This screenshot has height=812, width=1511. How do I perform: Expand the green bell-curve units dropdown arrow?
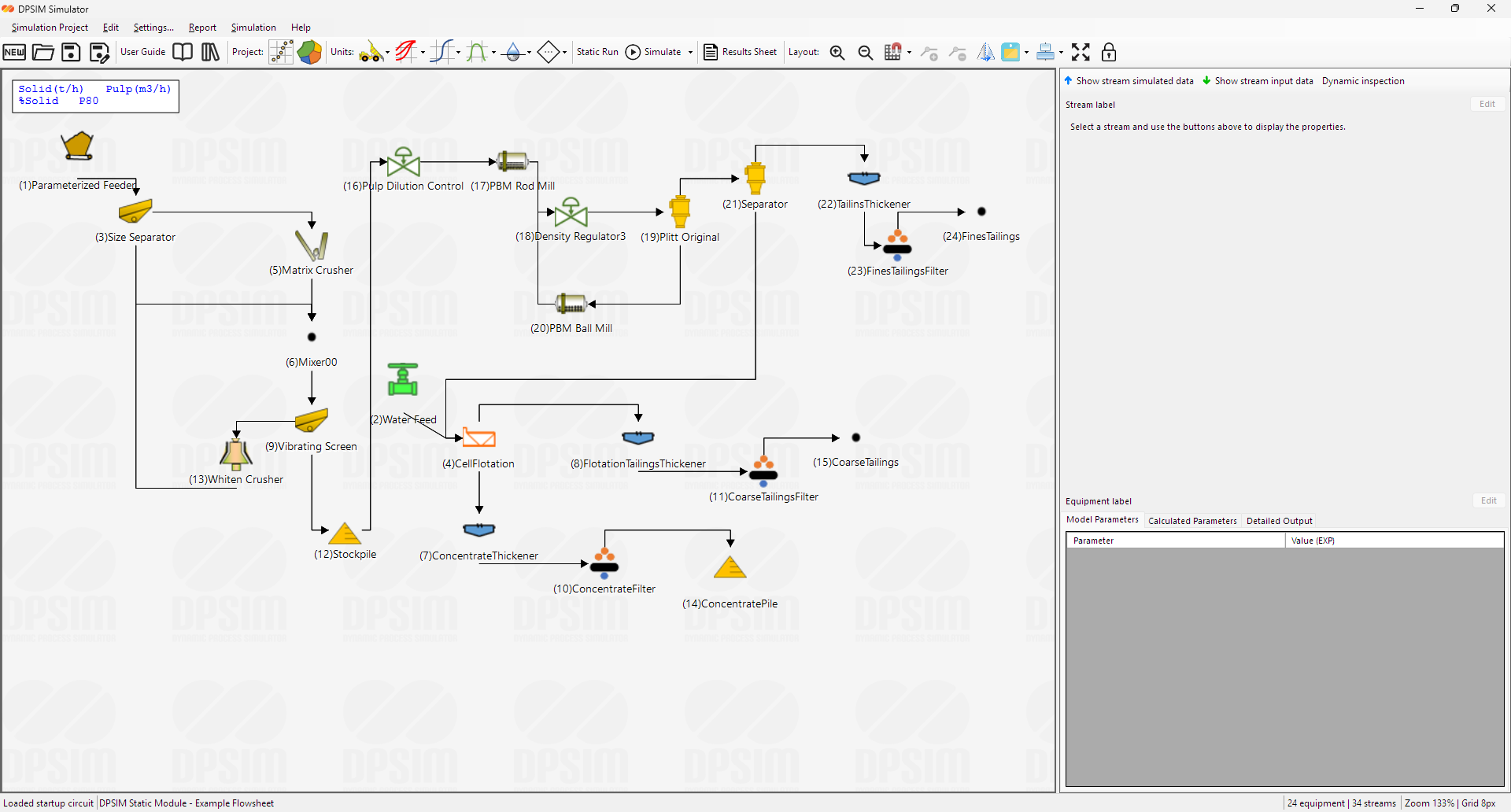tap(493, 53)
